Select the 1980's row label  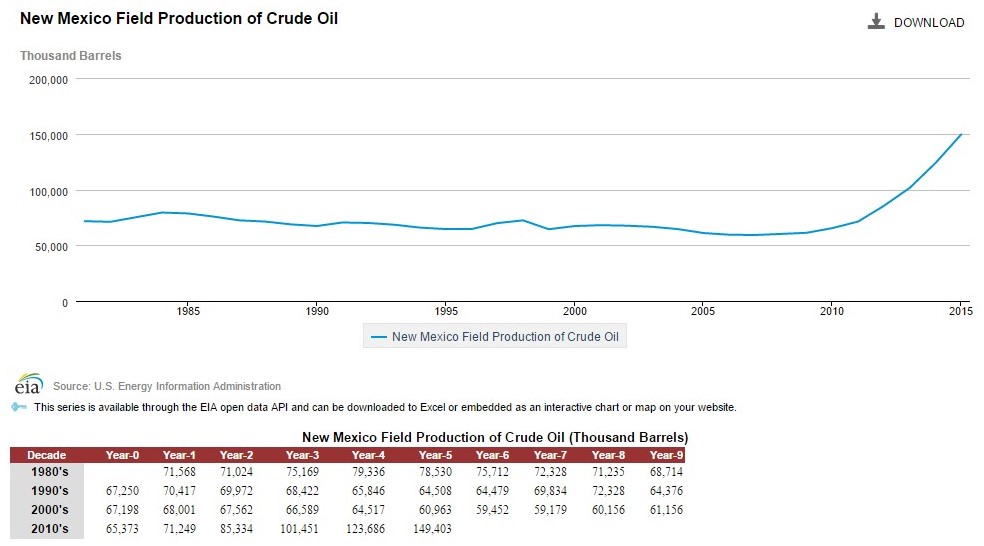coord(47,473)
